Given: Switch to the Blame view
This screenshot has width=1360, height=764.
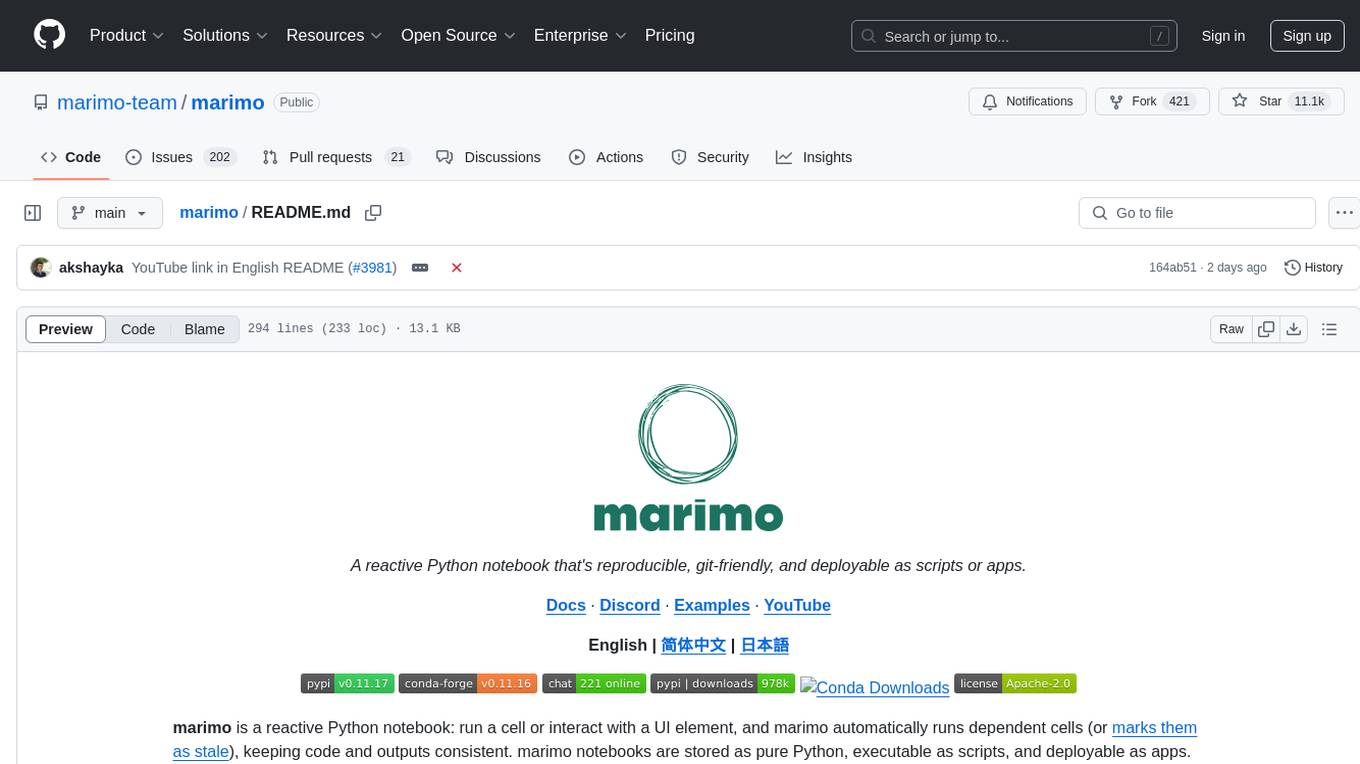Looking at the screenshot, I should pos(204,329).
